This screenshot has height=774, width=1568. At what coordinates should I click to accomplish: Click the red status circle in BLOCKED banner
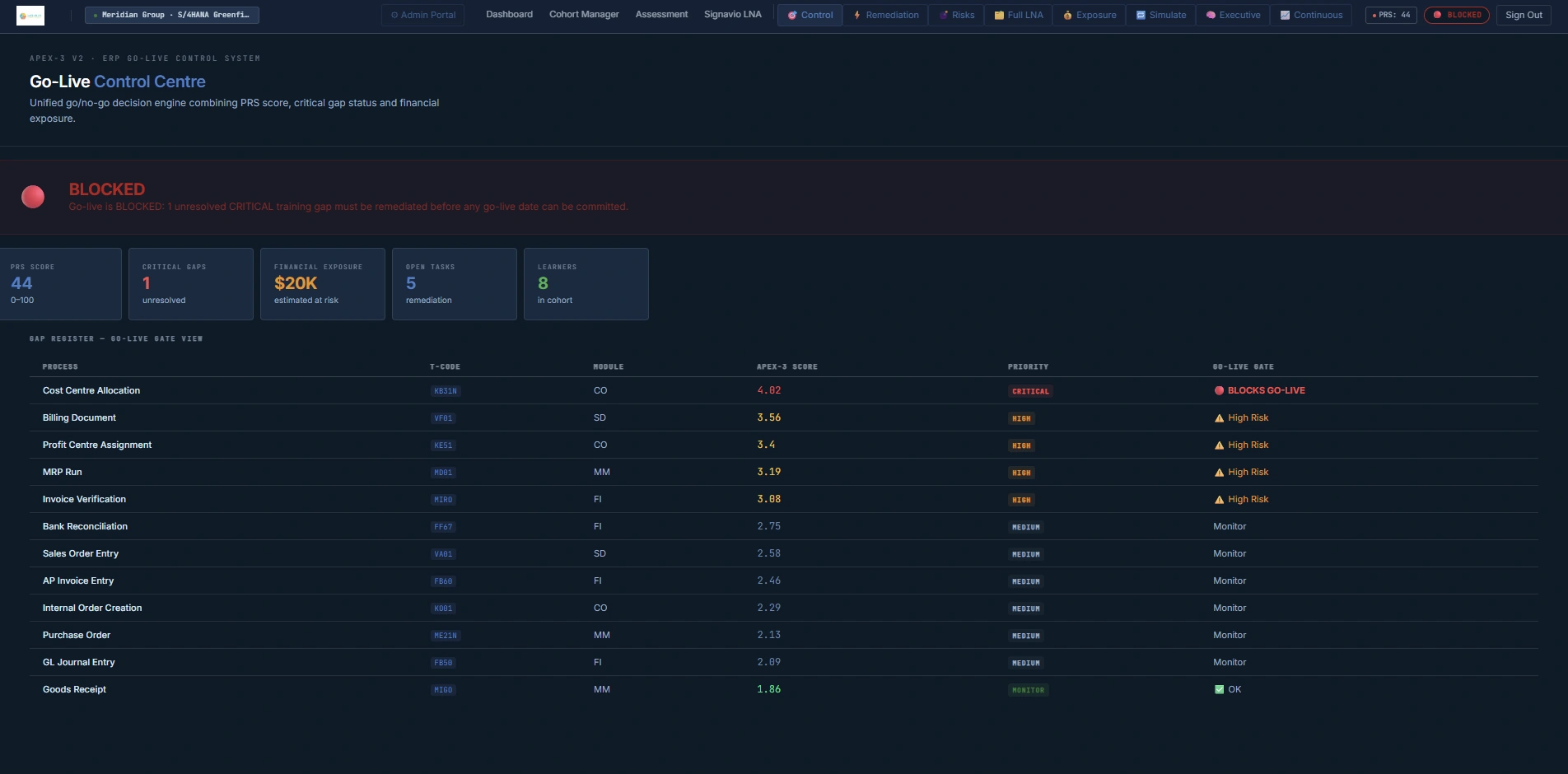coord(33,197)
